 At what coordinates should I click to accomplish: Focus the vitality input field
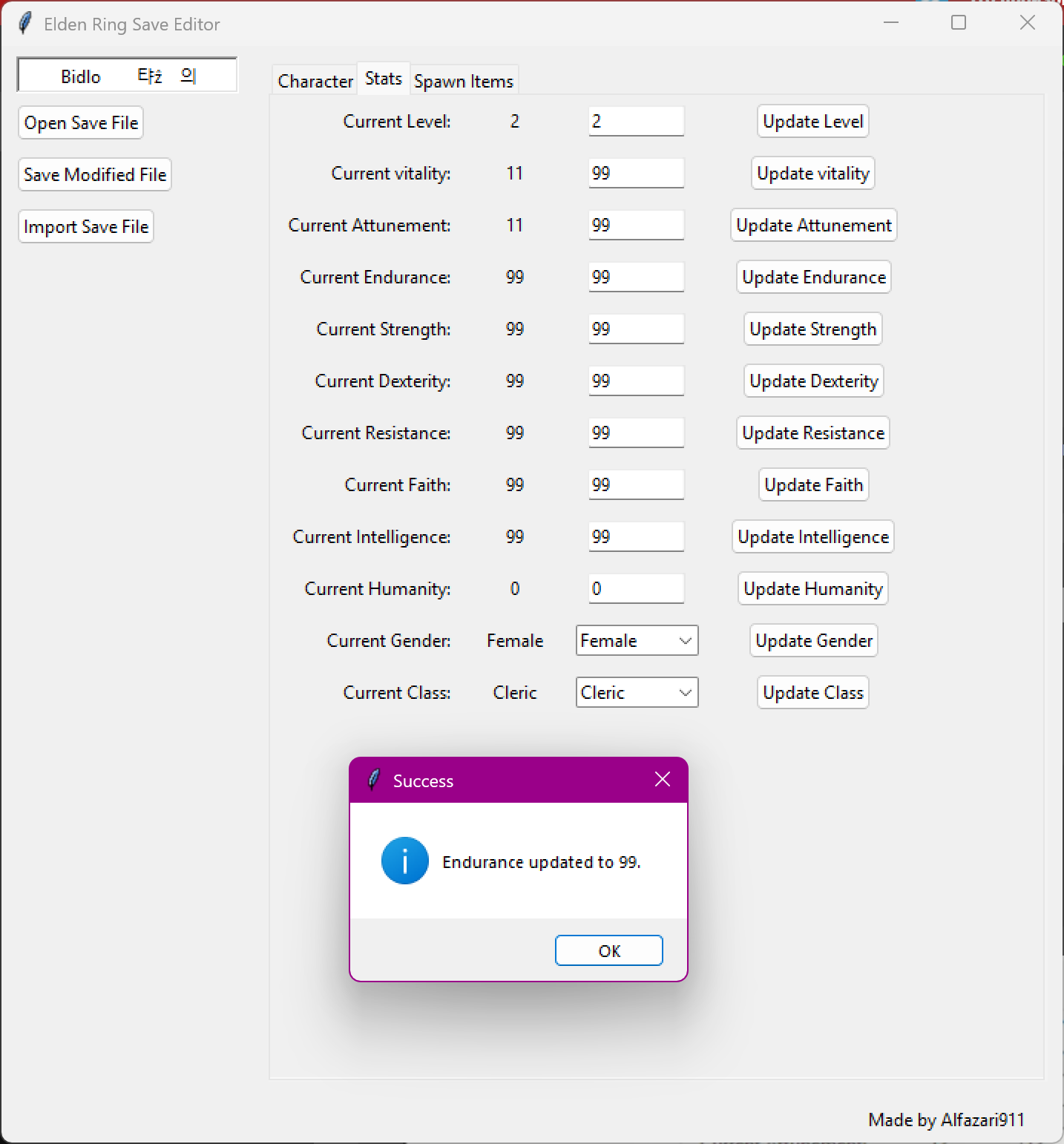(x=637, y=174)
